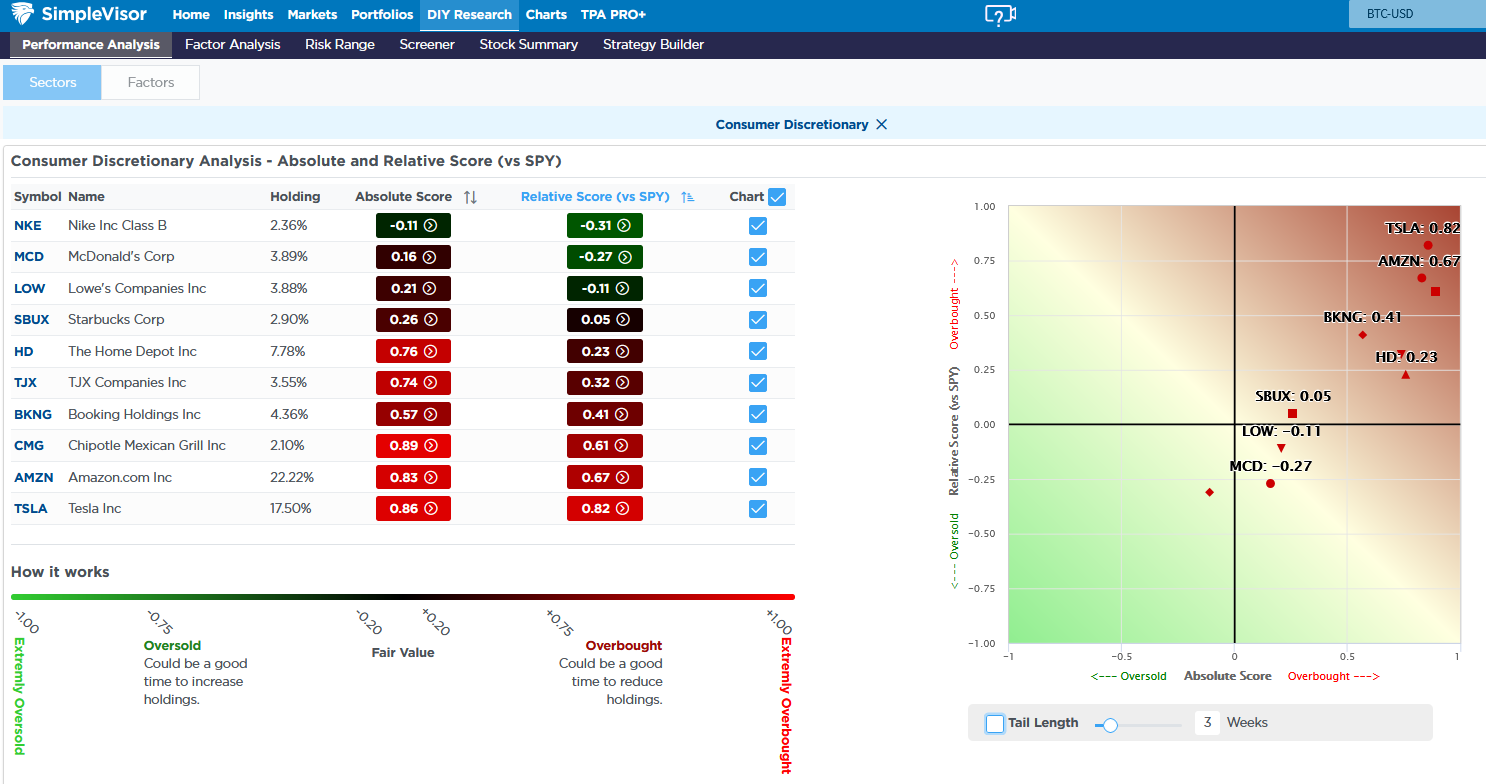Open the video help icon in header

pyautogui.click(x=999, y=15)
